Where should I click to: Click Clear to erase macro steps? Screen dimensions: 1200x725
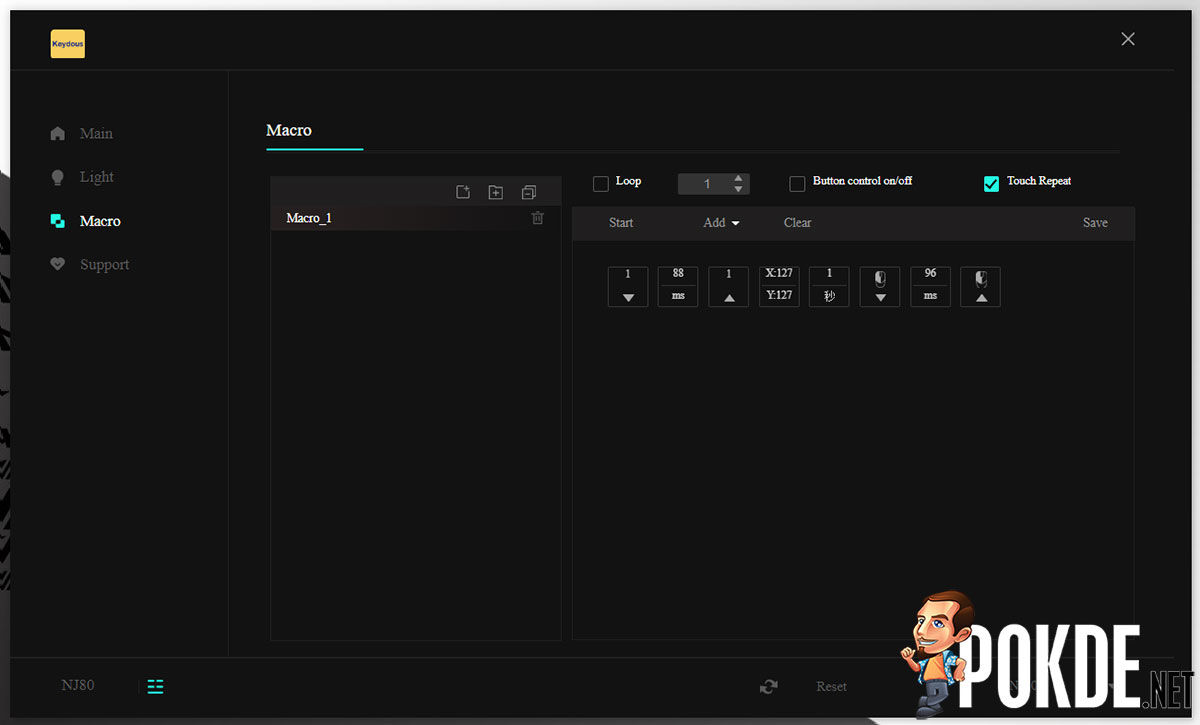pyautogui.click(x=798, y=223)
